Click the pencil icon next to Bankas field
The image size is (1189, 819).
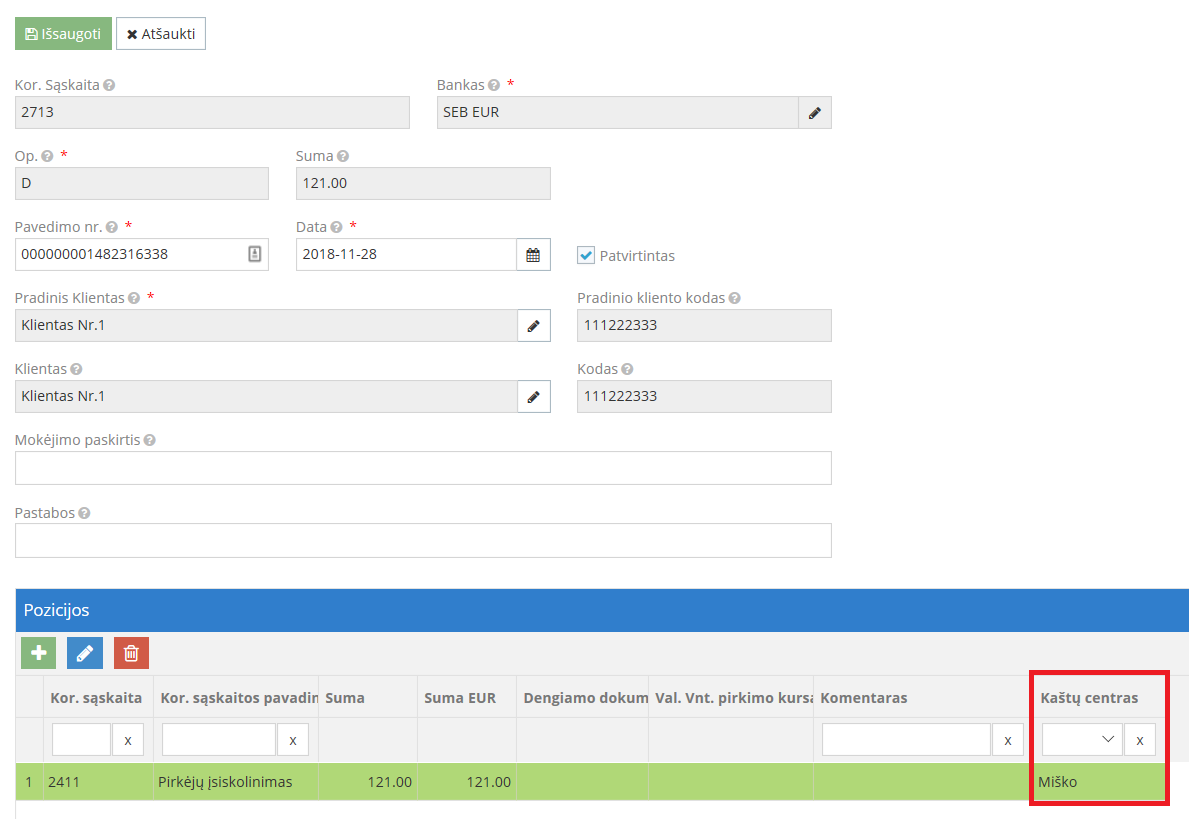tap(814, 113)
